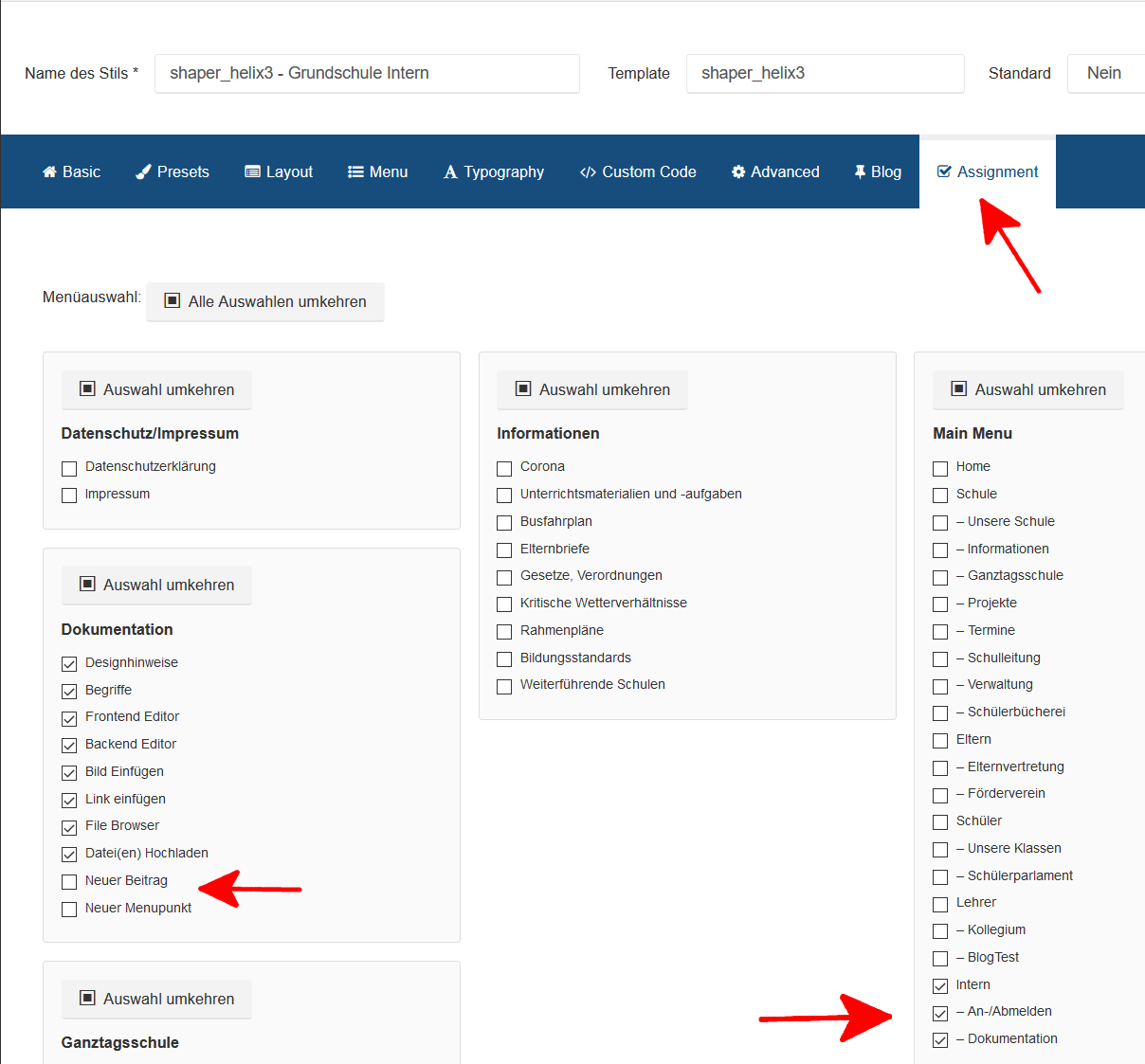
Task: Uncheck the Intern menu item checkbox
Action: [x=940, y=986]
